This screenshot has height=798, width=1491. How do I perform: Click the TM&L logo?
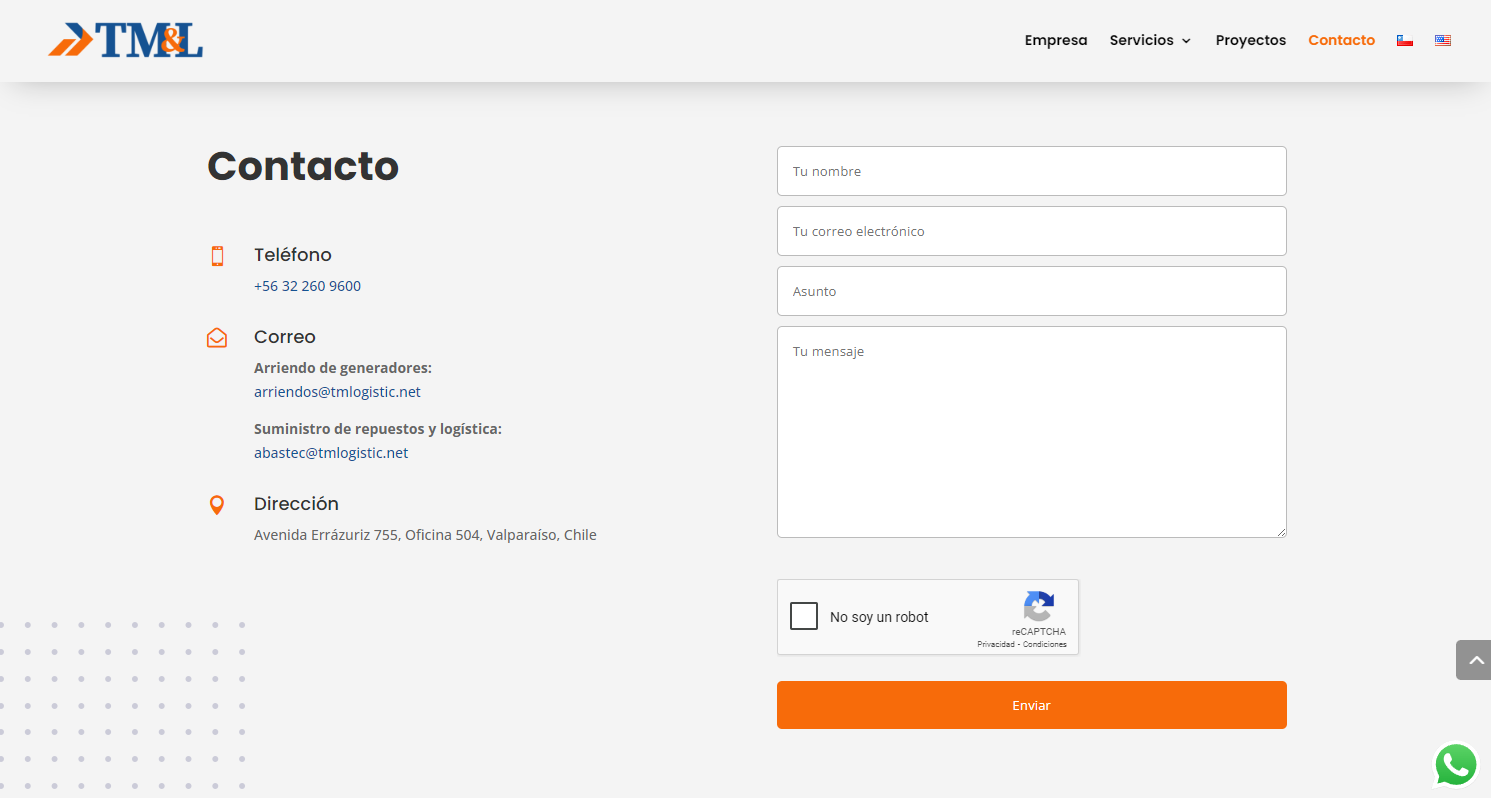(x=126, y=40)
